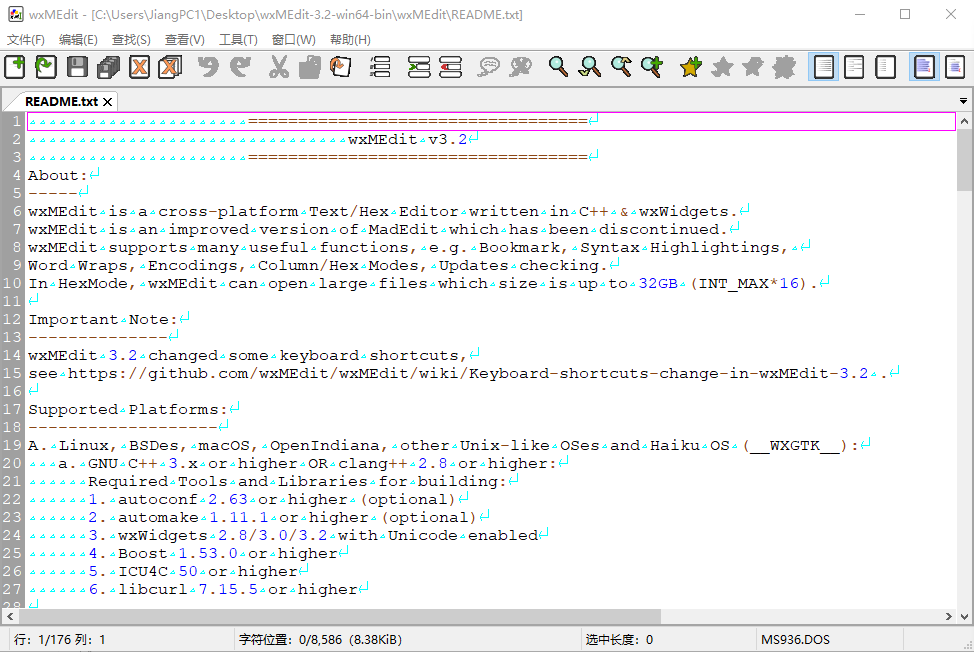Click the Undo arrow icon
Screen dimensions: 974x652
click(209, 66)
